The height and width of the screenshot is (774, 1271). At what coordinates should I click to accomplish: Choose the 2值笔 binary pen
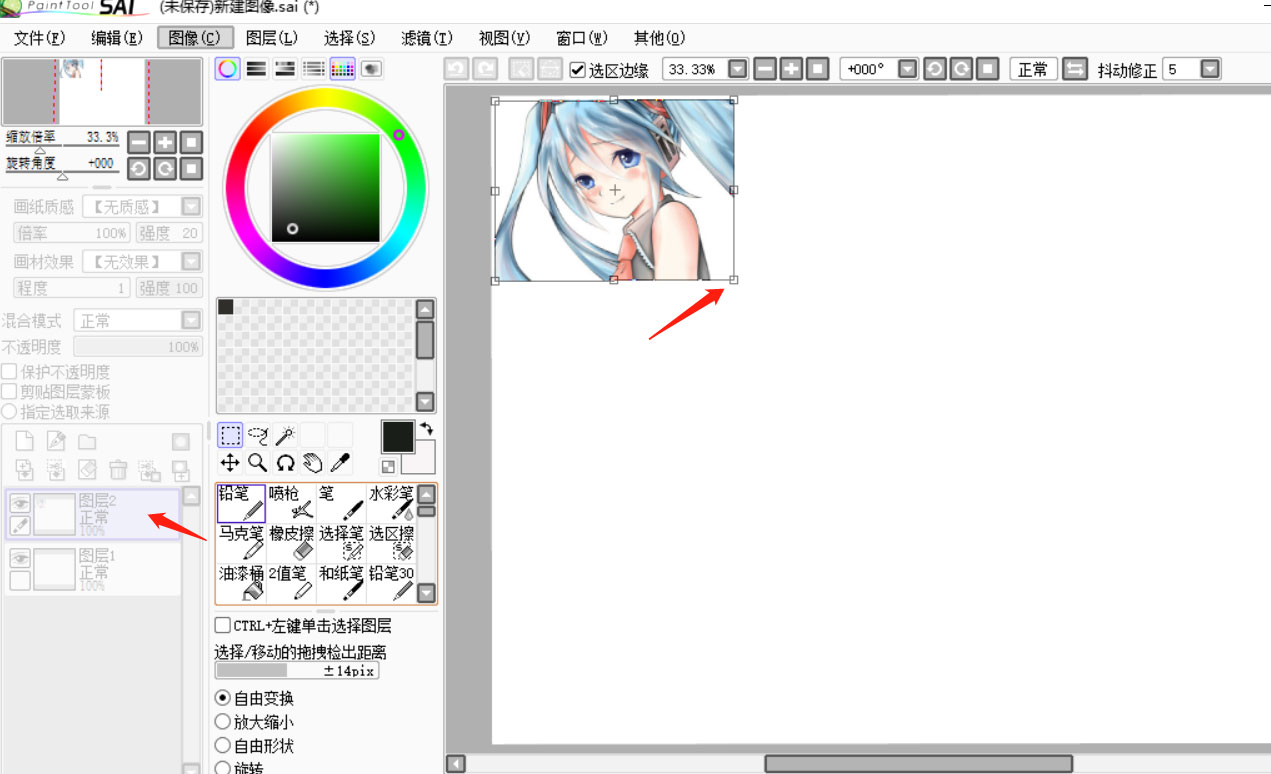point(291,583)
